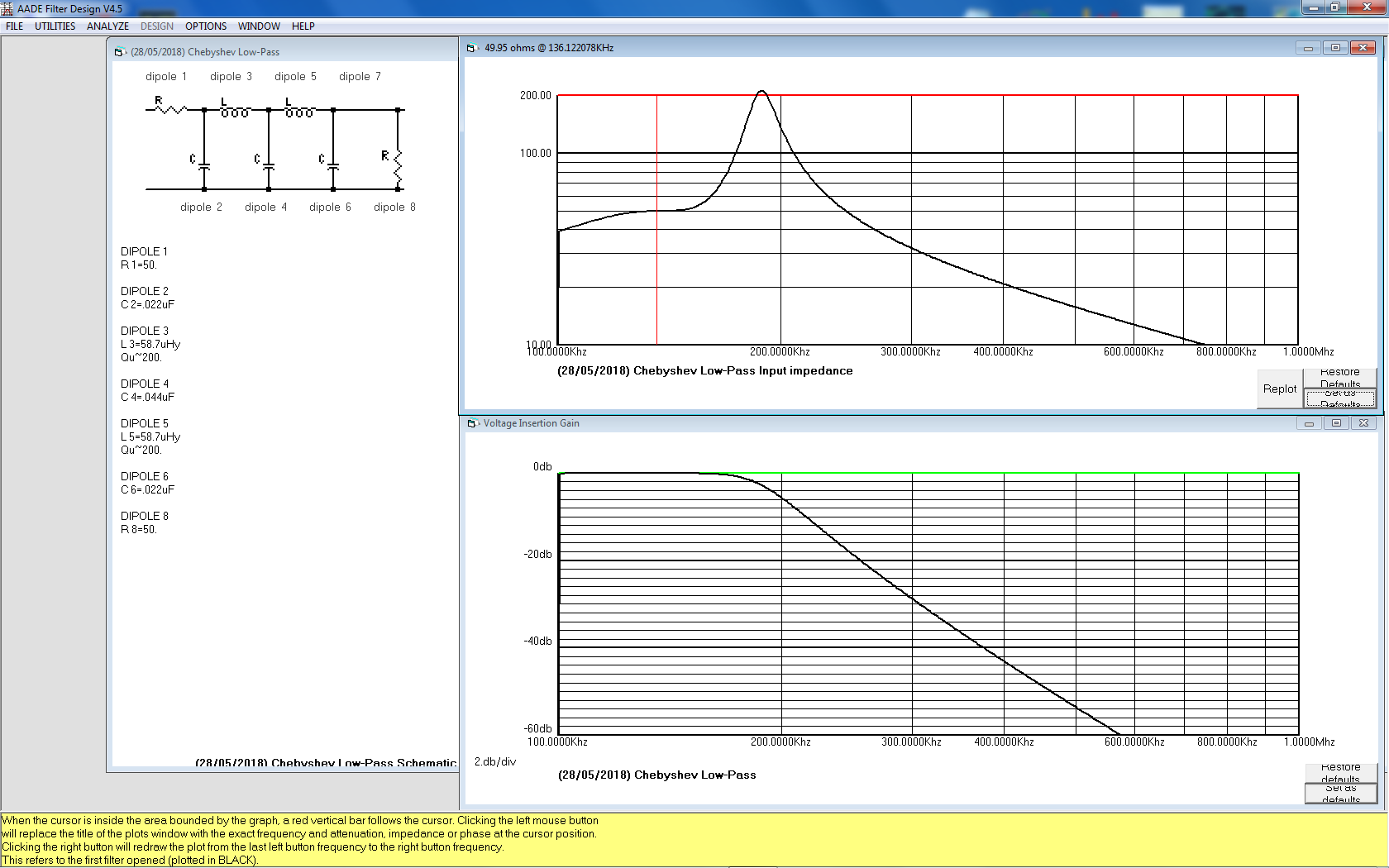Click the Voltage Insertion Gain window icon

click(x=472, y=423)
